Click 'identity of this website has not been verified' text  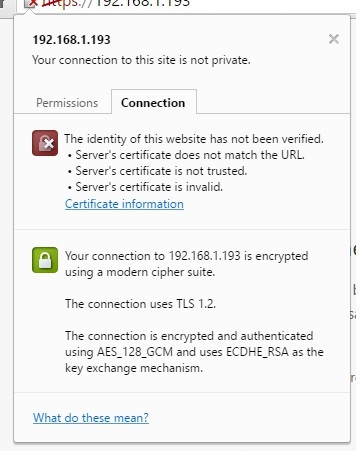point(194,139)
